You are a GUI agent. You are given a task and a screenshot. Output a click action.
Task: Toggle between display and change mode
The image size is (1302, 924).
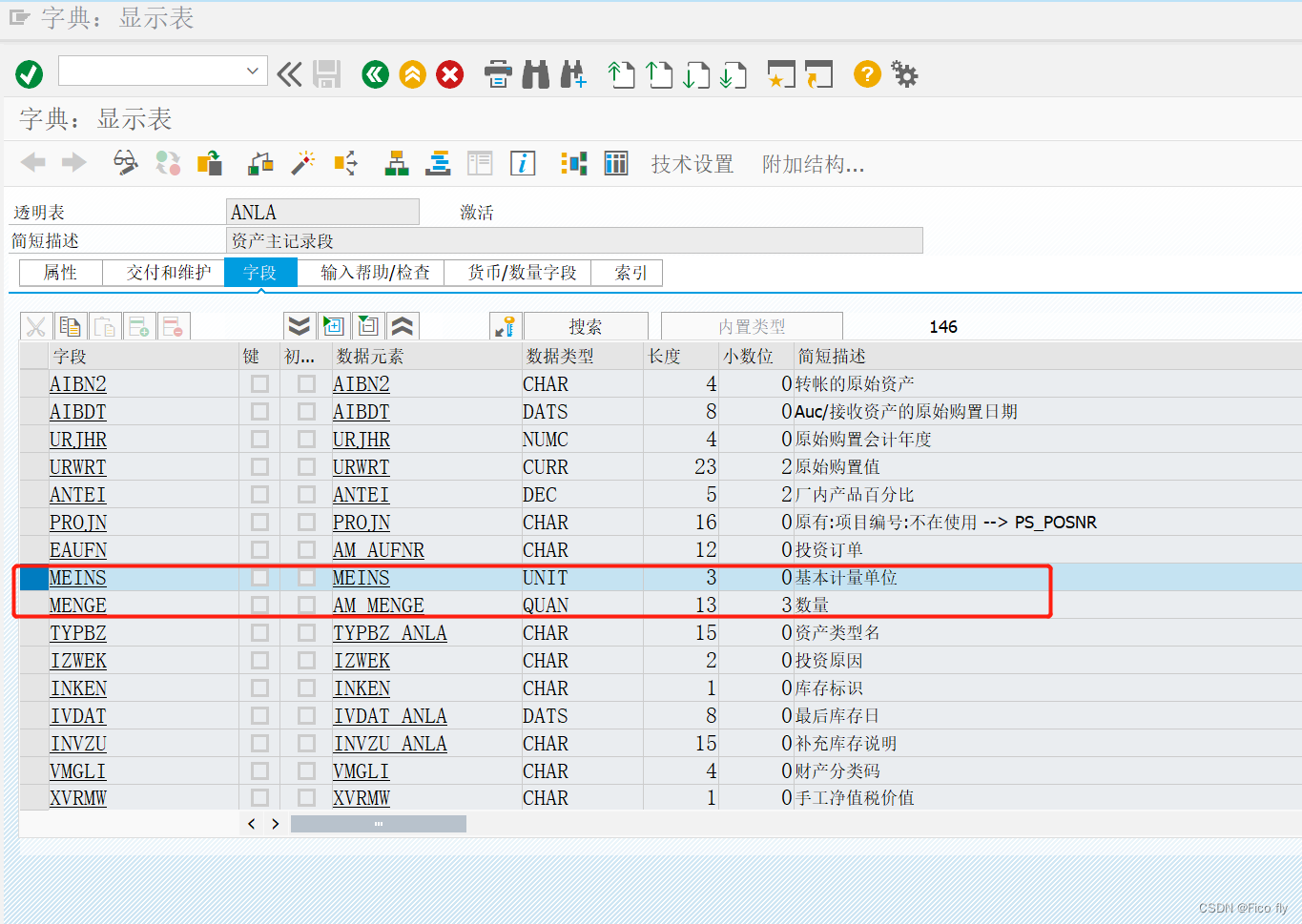point(124,162)
